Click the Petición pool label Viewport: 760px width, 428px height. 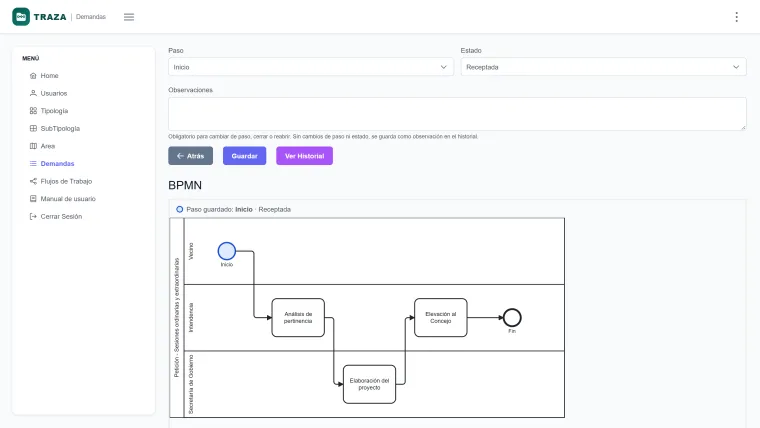[x=176, y=317]
